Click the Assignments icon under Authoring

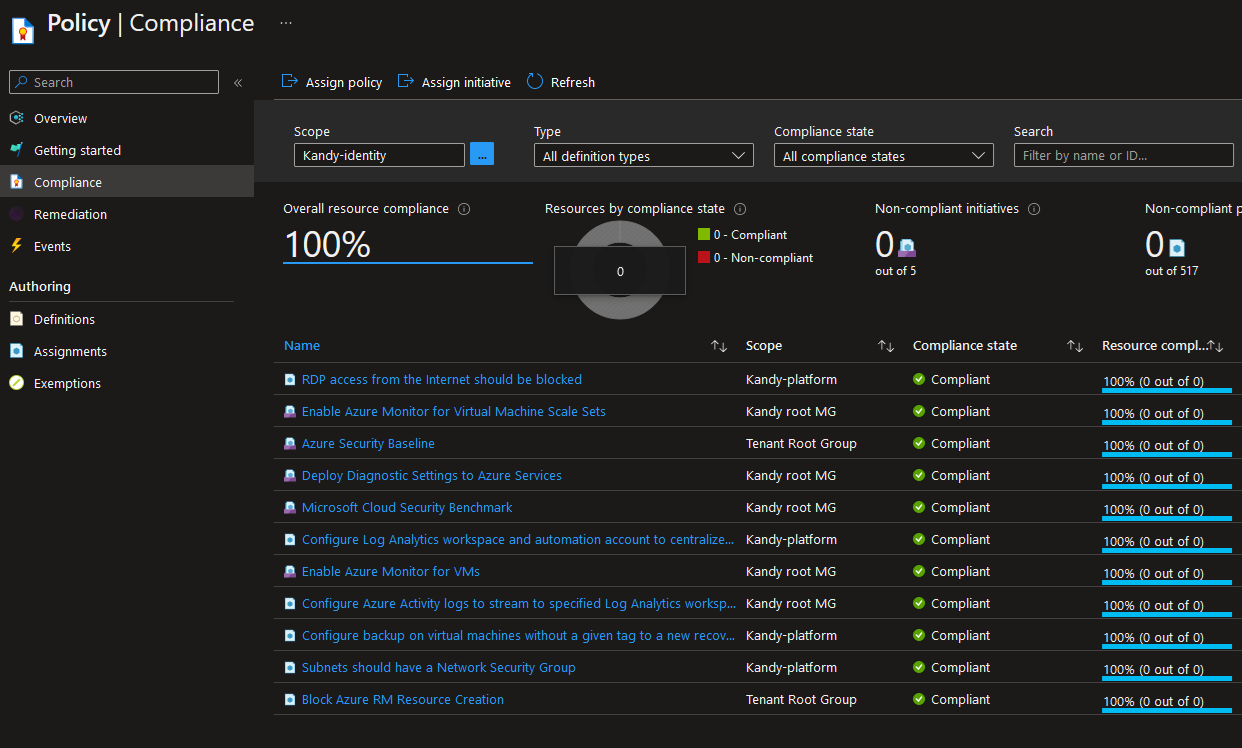pos(16,351)
